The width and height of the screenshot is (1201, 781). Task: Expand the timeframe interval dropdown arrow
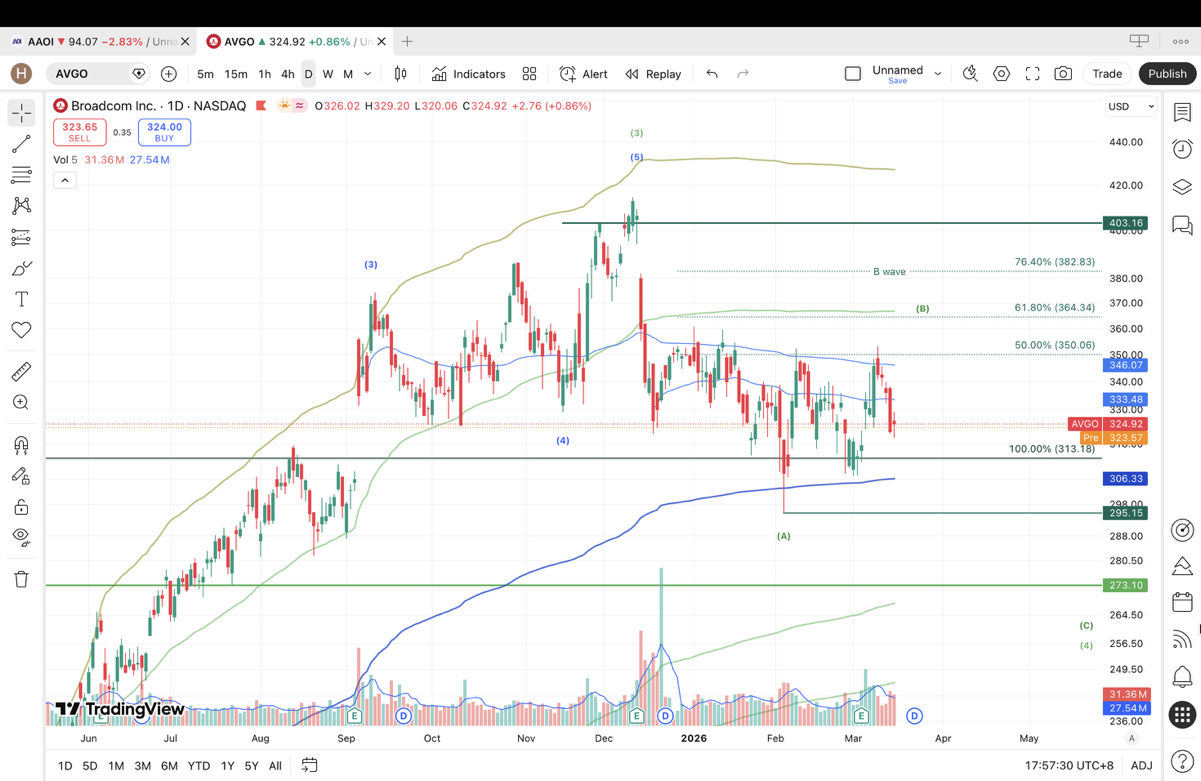tap(368, 74)
